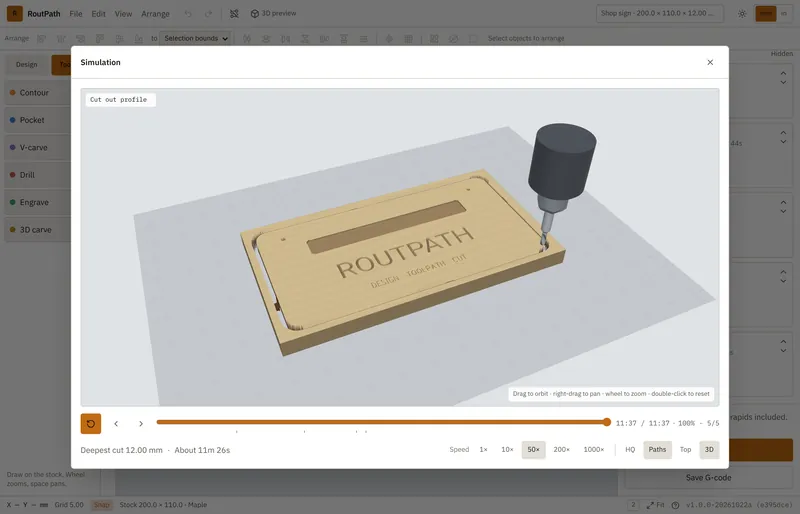Switch to the Top camera view
Screen dimensions: 800x514
click(x=685, y=450)
